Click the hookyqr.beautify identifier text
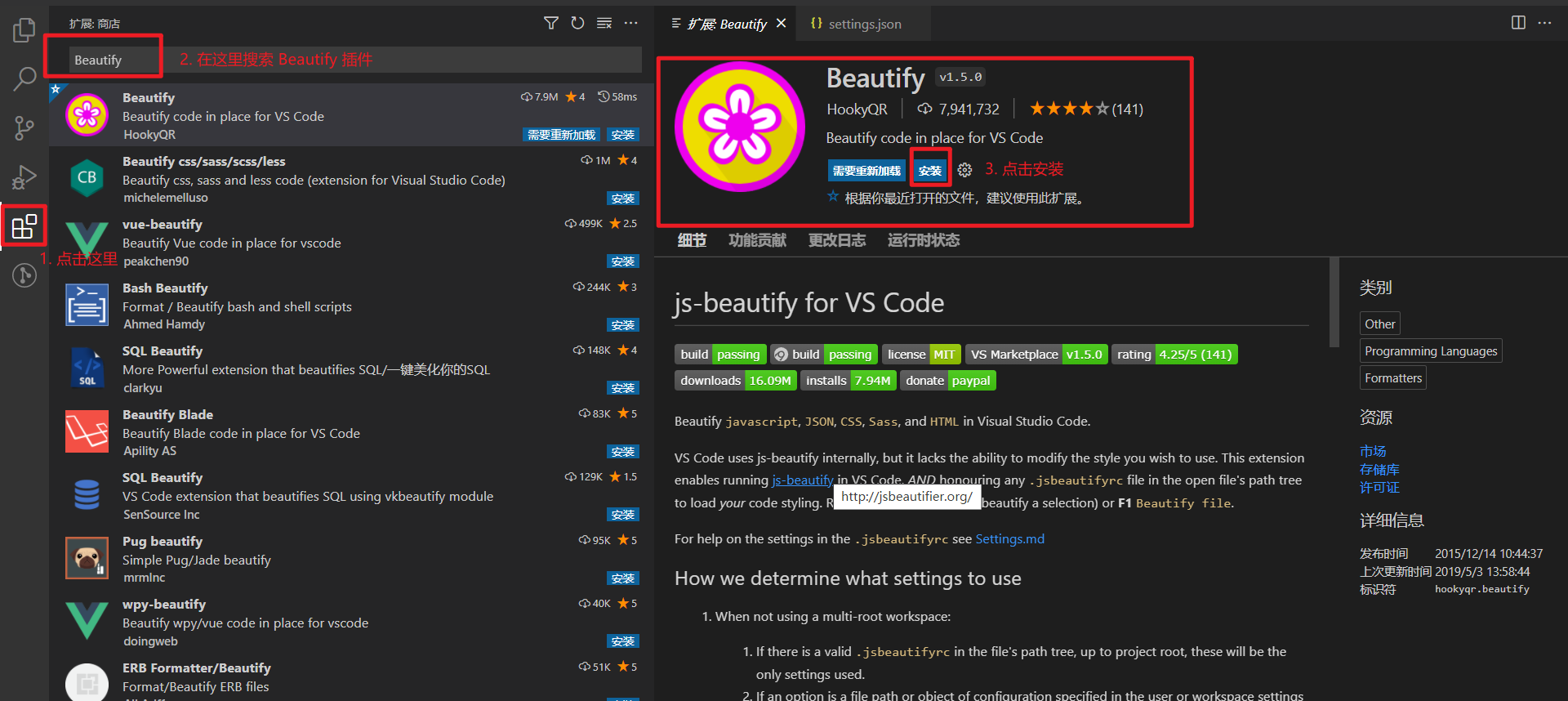The height and width of the screenshot is (701, 1568). coord(1482,589)
